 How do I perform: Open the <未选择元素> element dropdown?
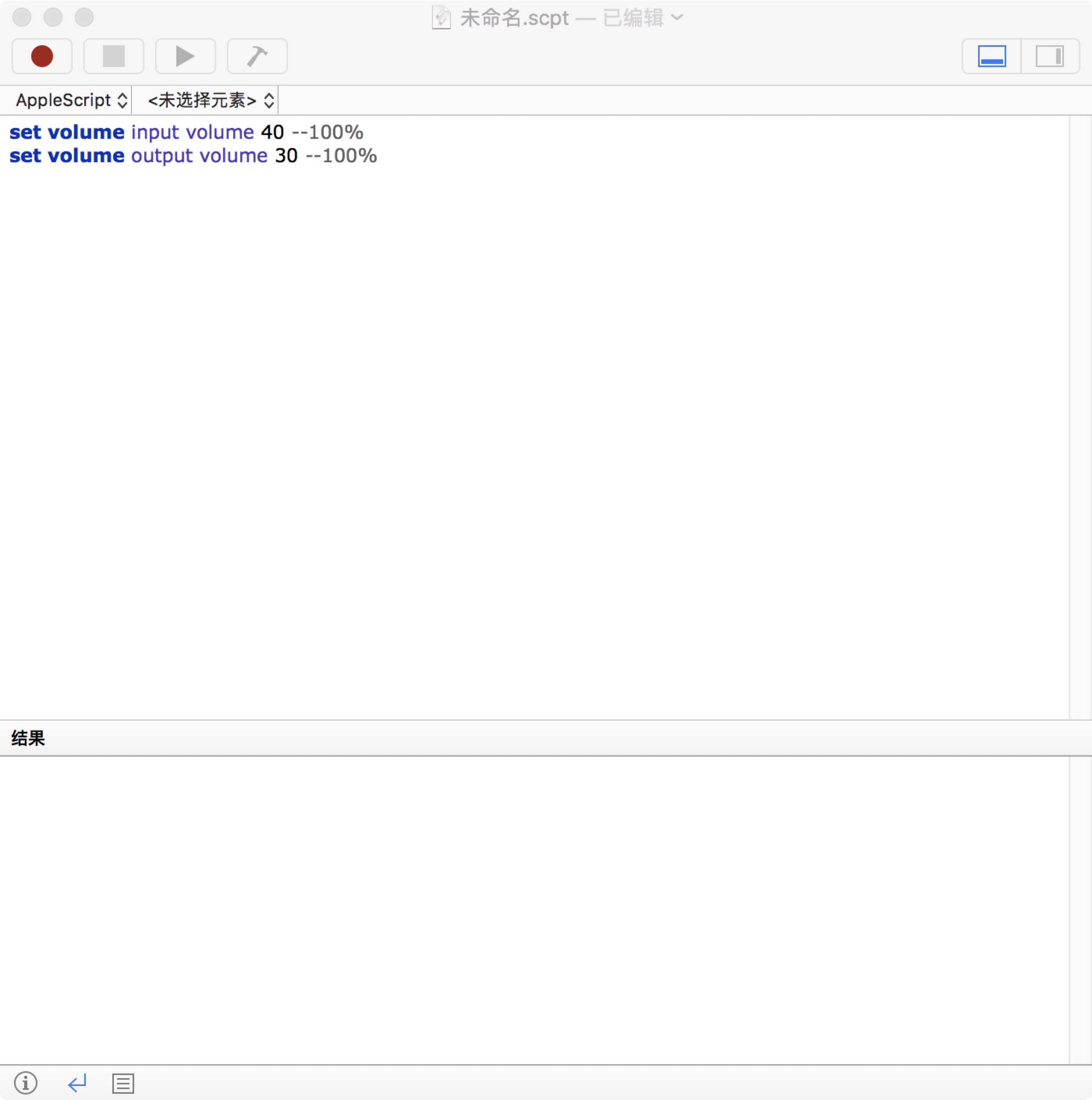tap(211, 100)
